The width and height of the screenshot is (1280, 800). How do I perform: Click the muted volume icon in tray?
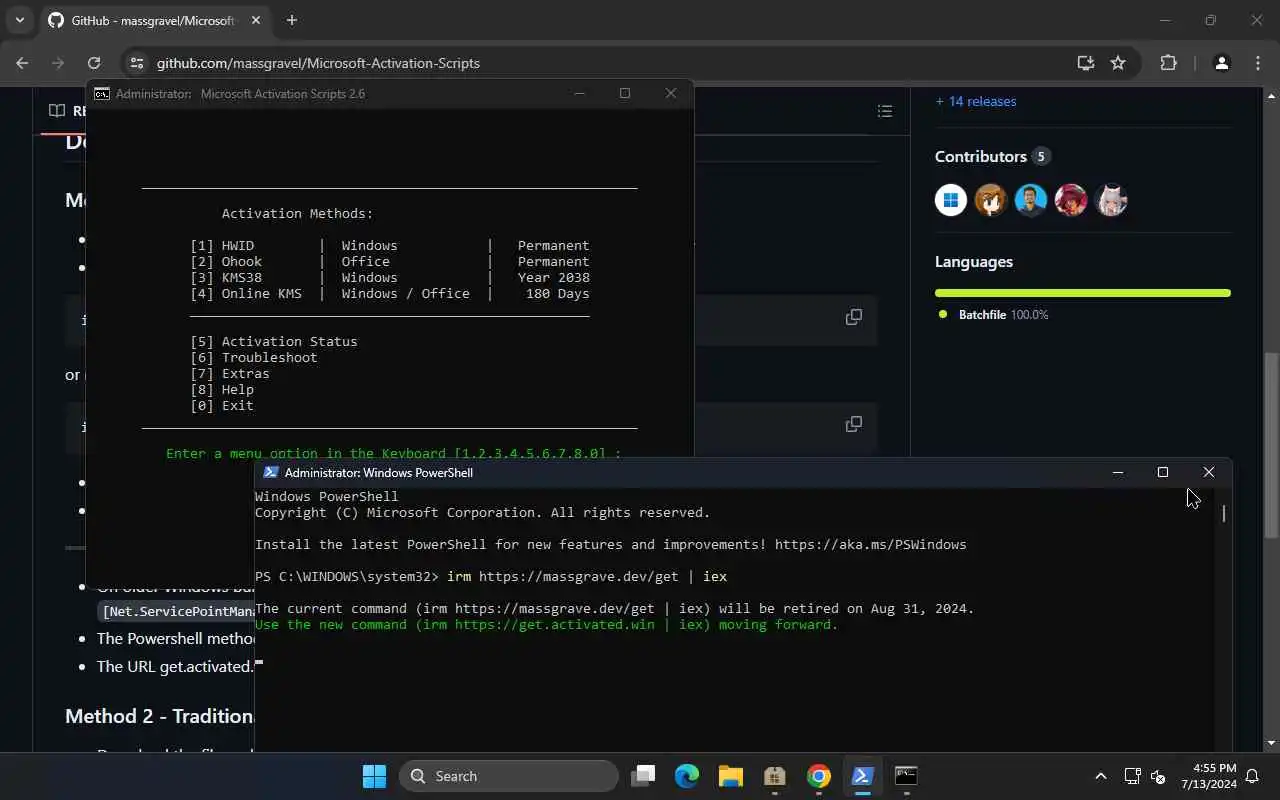pyautogui.click(x=1158, y=776)
